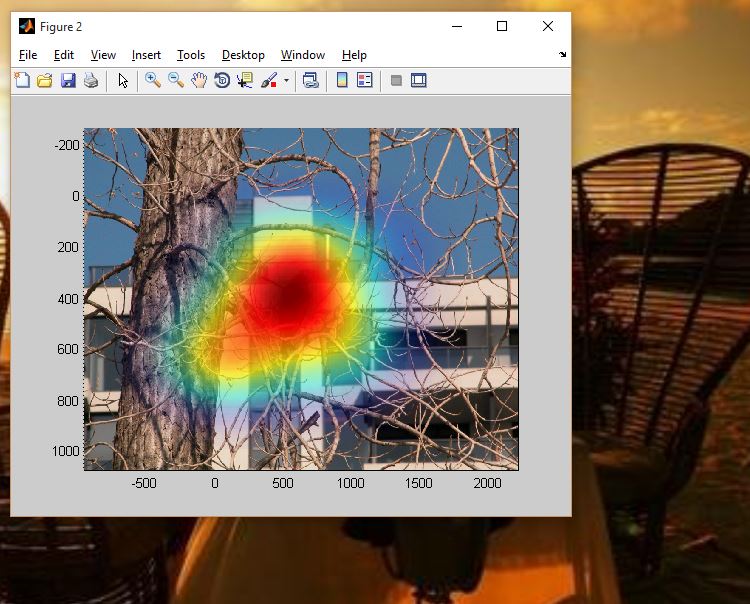This screenshot has width=750, height=604.
Task: Click the x-axis tick label -500
Action: pyautogui.click(x=143, y=483)
